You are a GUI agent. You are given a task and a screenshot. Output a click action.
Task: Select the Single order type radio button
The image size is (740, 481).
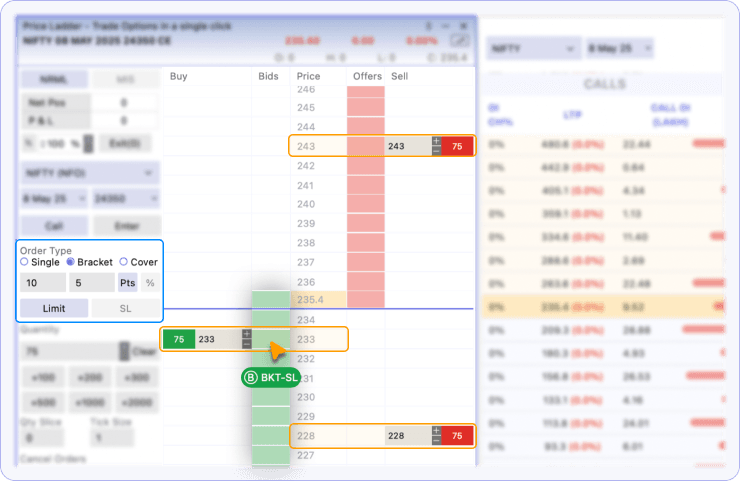[x=25, y=262]
